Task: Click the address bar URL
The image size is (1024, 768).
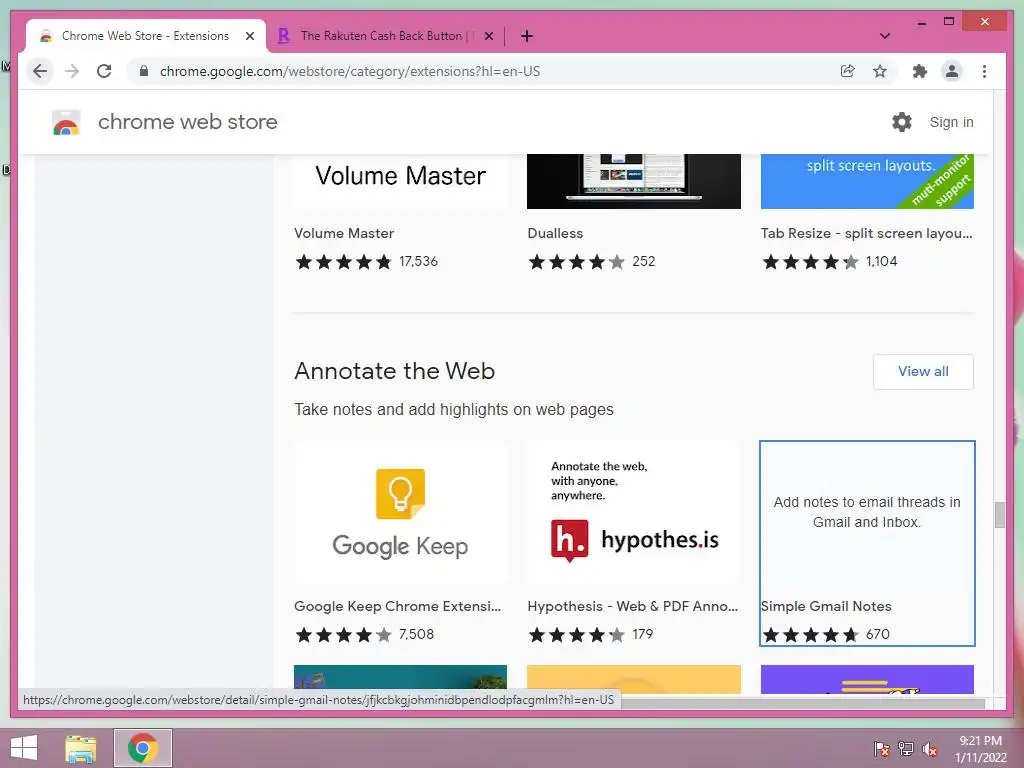Action: (350, 71)
